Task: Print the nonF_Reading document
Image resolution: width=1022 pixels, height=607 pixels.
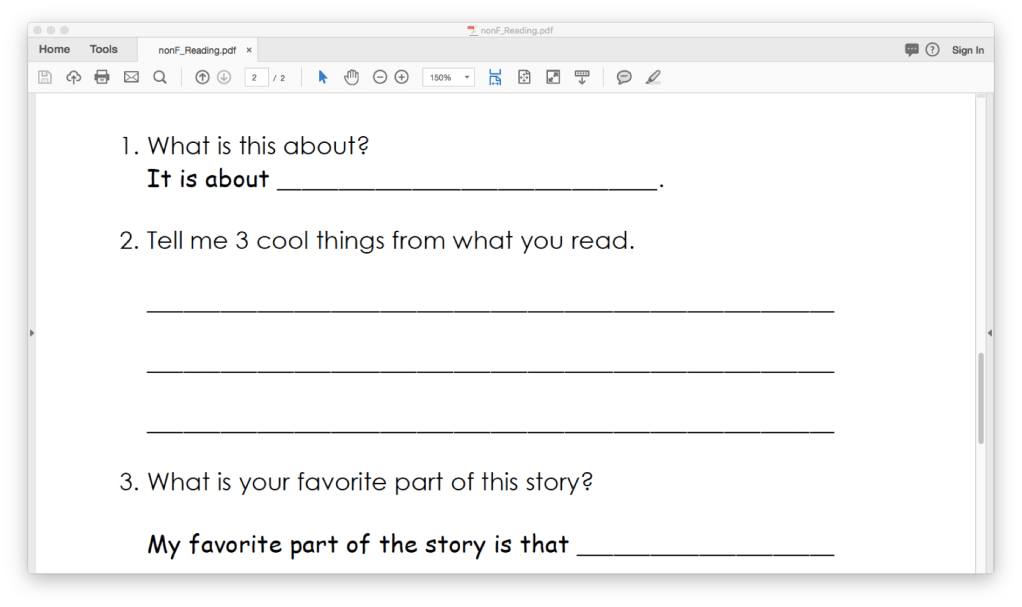Action: tap(101, 77)
